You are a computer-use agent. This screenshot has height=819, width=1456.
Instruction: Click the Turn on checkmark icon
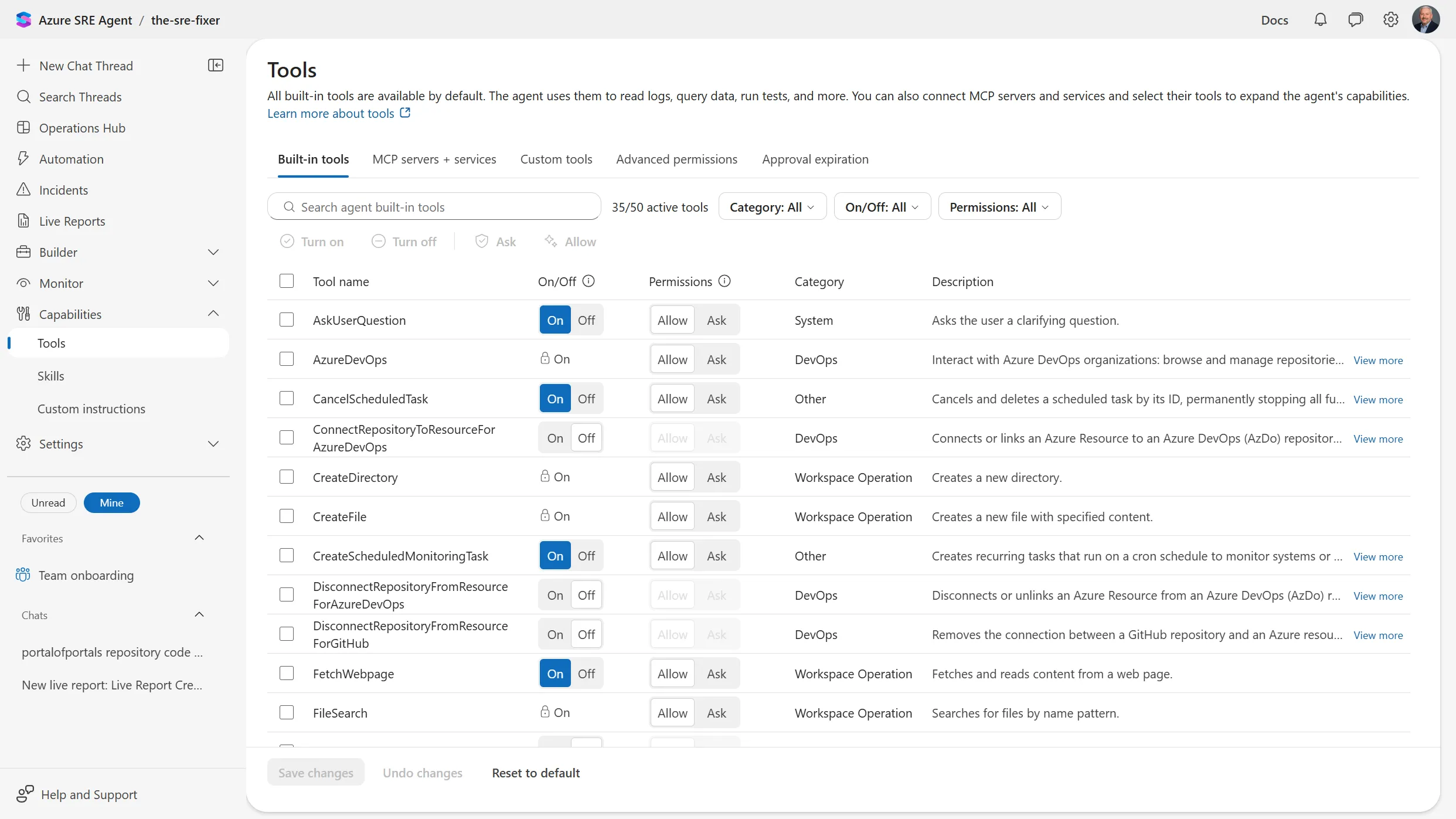point(287,241)
